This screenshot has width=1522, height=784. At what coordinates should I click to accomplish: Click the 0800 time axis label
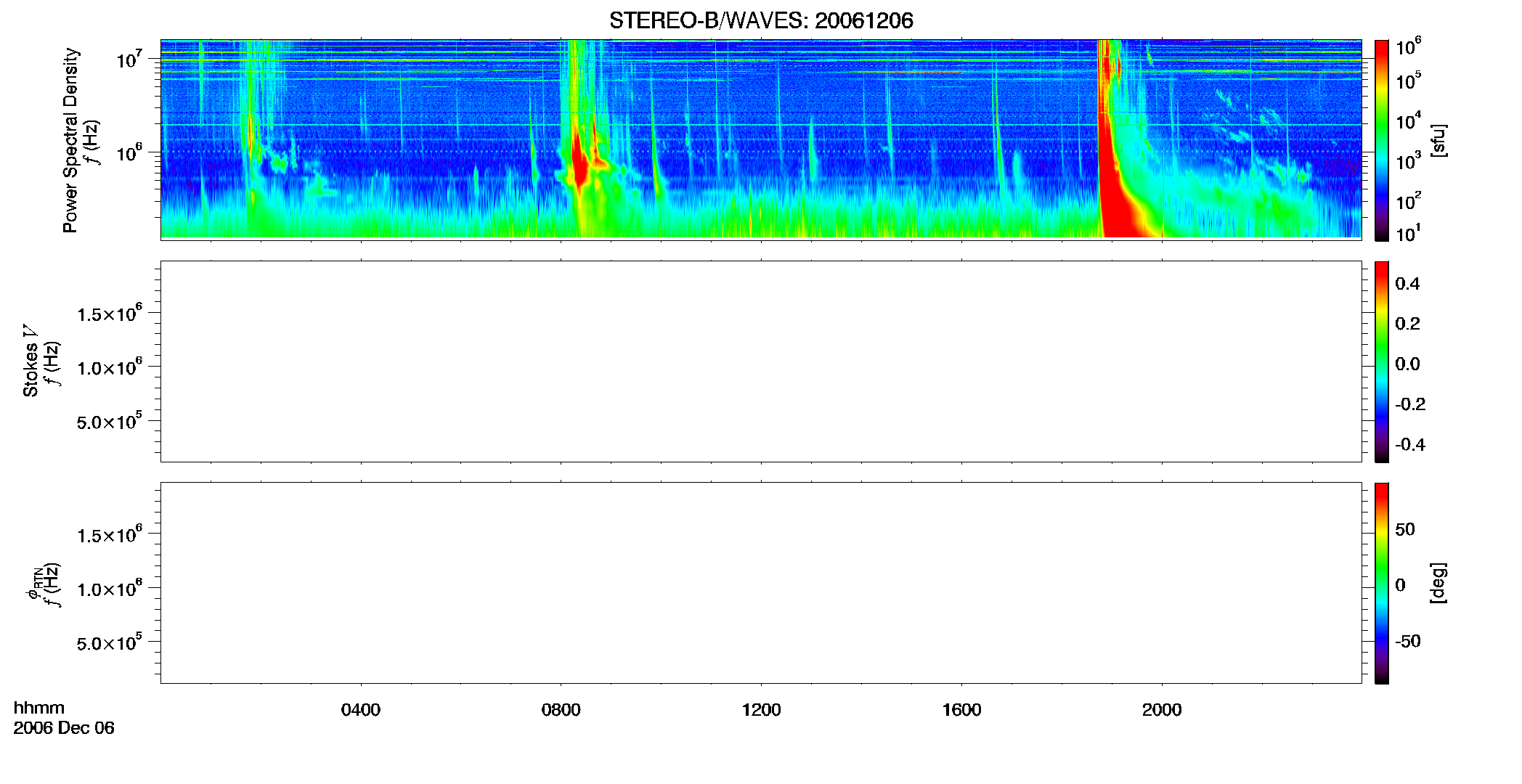click(561, 710)
